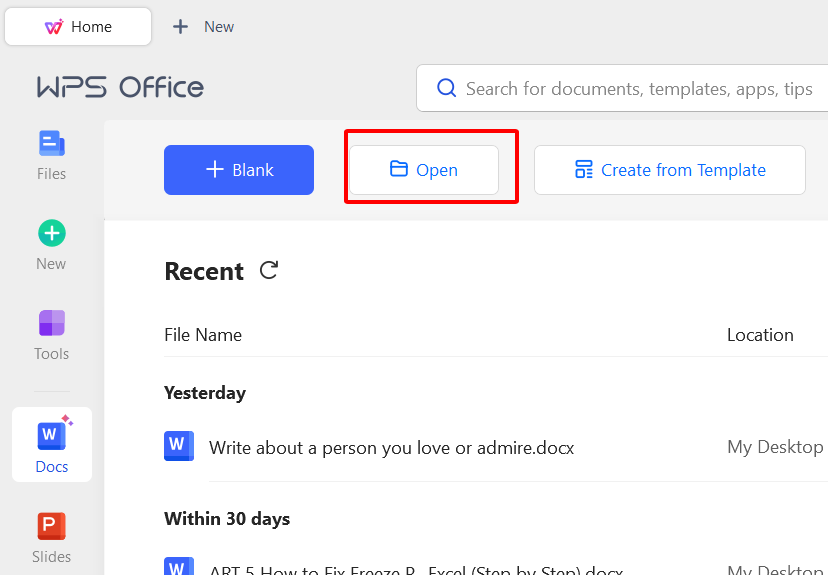Screen dimensions: 828x575
Task: Click the Location column header
Action: pyautogui.click(x=760, y=335)
